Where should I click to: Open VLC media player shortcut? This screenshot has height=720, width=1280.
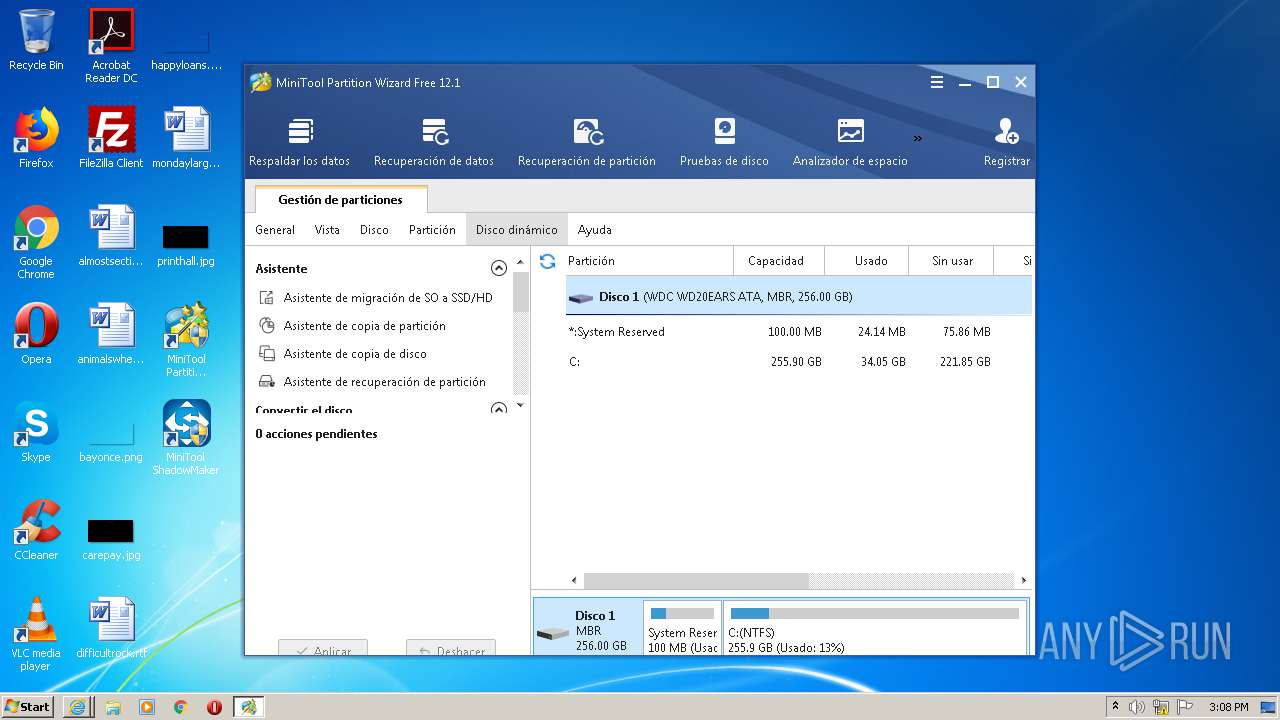click(x=36, y=634)
